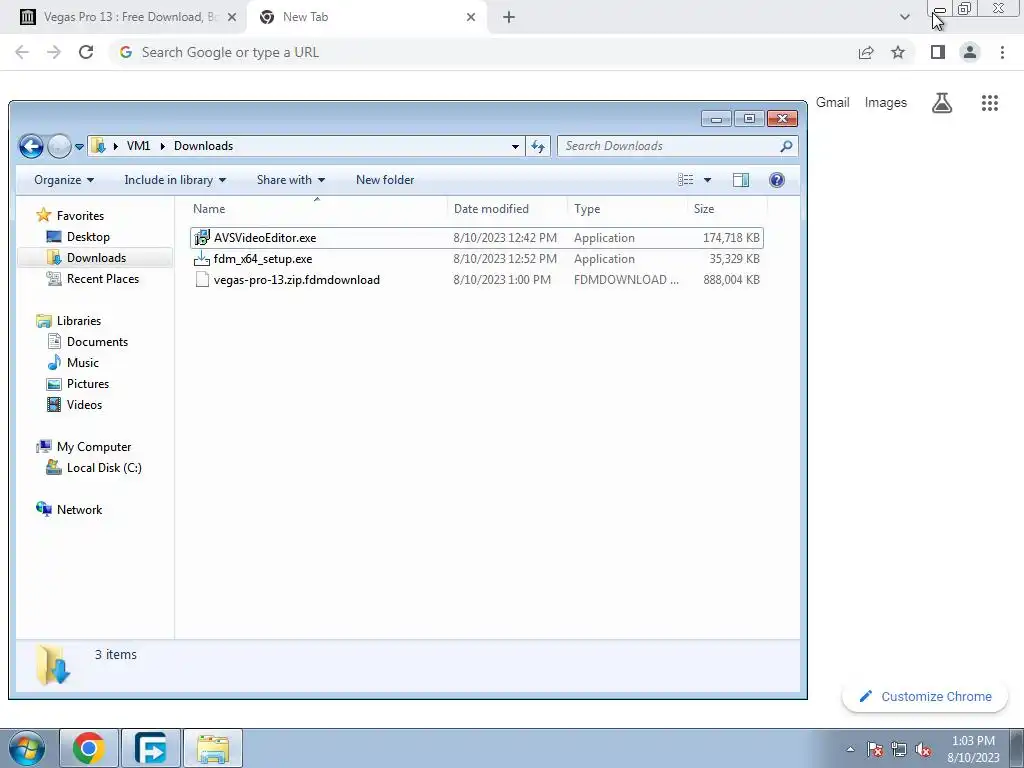Select Libraries in navigation pane

78,321
